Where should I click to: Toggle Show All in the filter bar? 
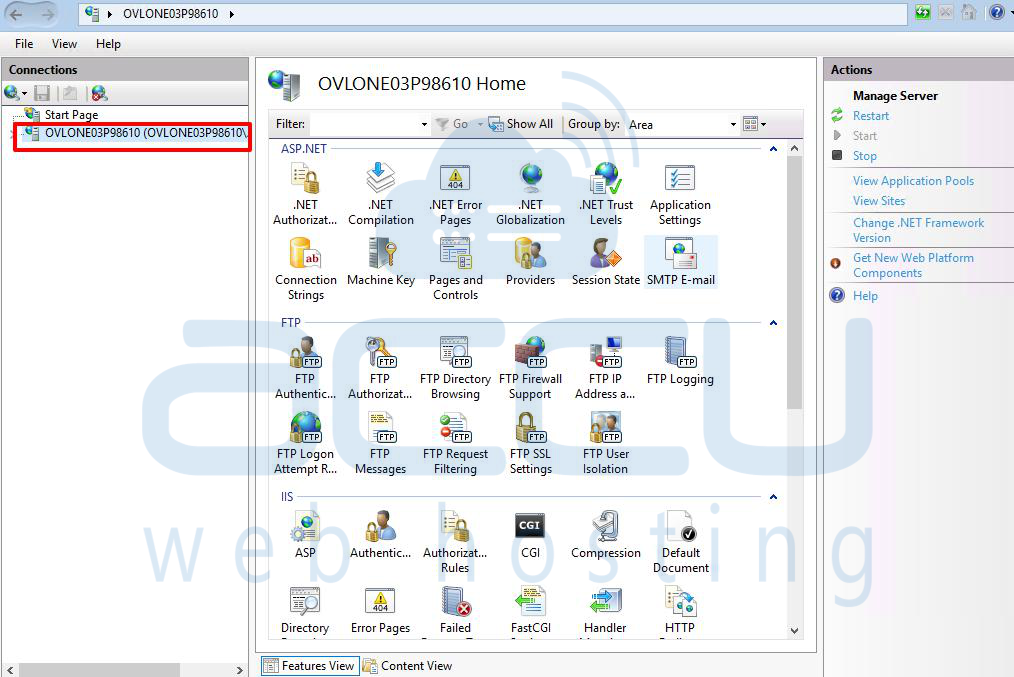521,123
